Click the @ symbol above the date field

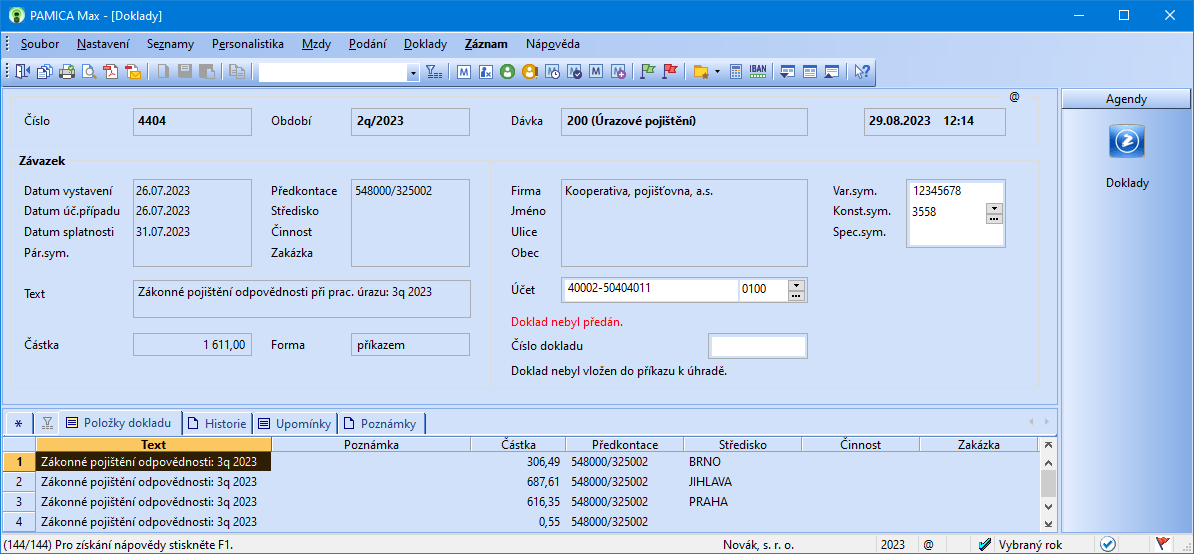1014,97
